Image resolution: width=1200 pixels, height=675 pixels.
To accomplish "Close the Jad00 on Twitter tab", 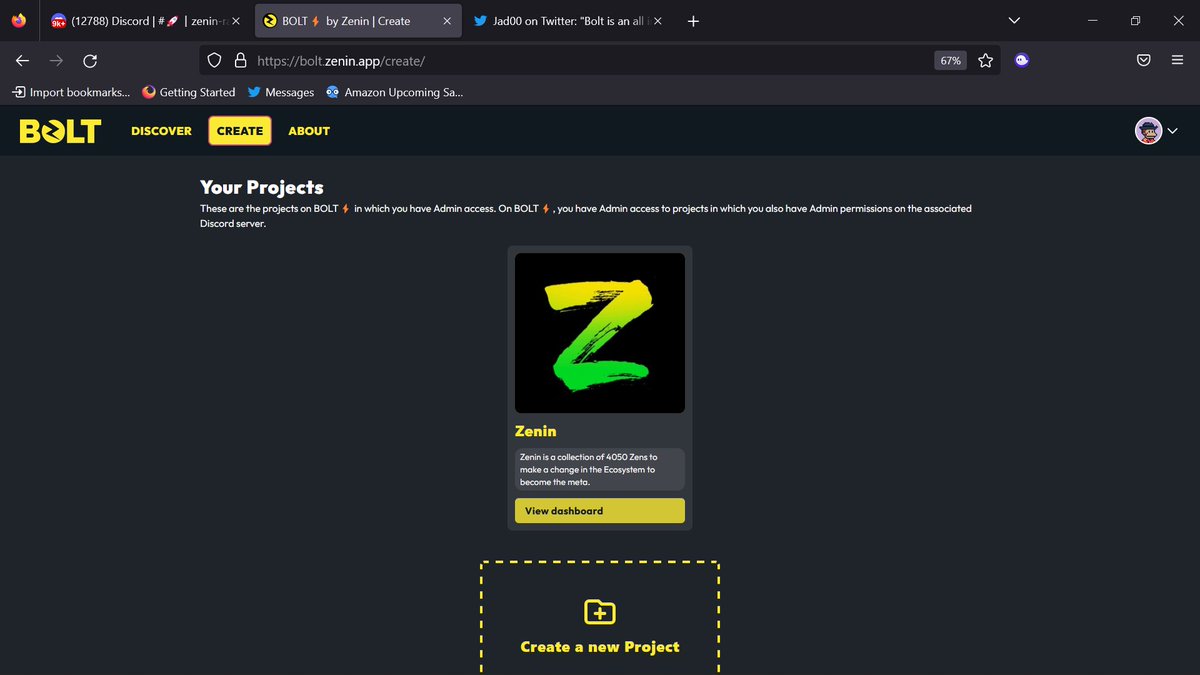I will [x=657, y=21].
